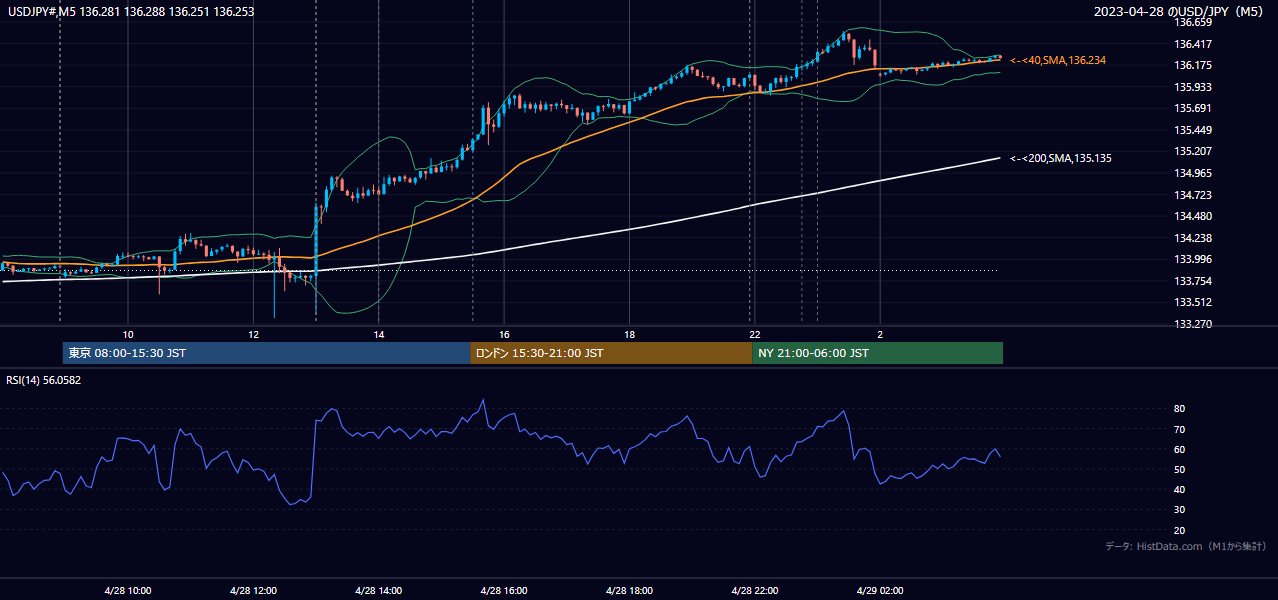1278x600 pixels.
Task: Click price axis value 133.512
Action: [x=1193, y=303]
